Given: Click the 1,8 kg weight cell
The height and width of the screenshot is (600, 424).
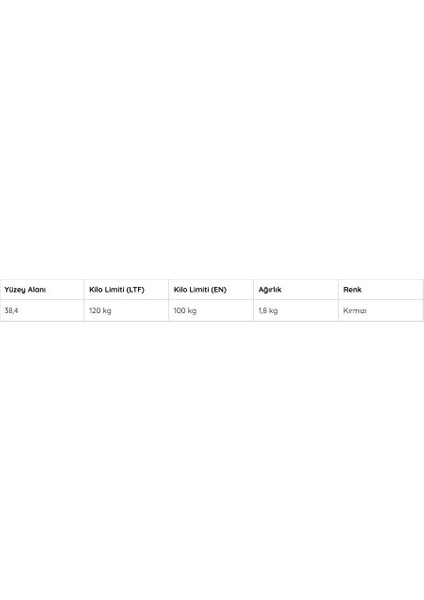Looking at the screenshot, I should click(296, 310).
